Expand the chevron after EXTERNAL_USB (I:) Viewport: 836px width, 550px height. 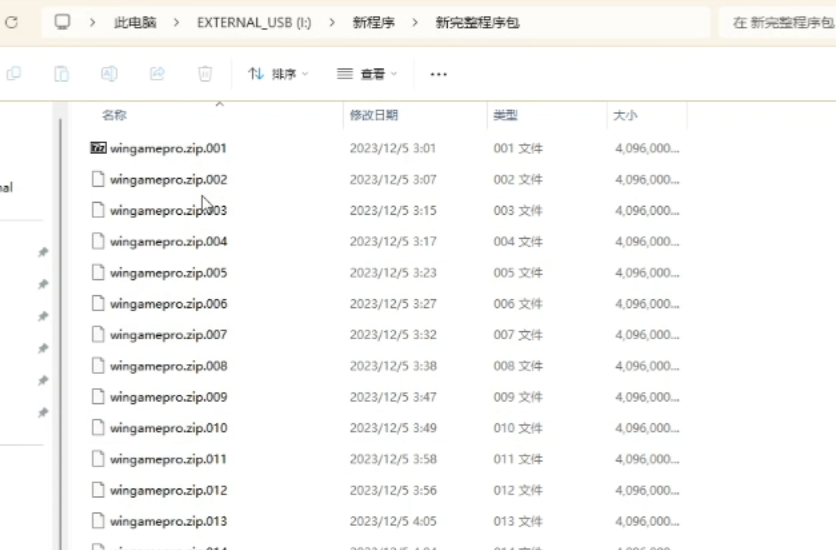pyautogui.click(x=332, y=22)
